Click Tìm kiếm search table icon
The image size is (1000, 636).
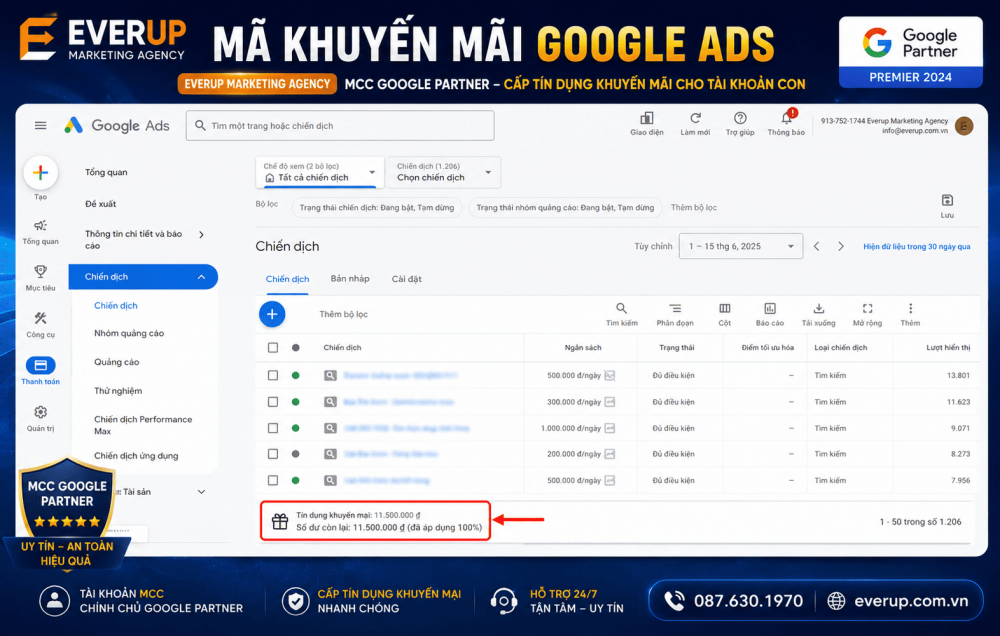click(x=621, y=309)
